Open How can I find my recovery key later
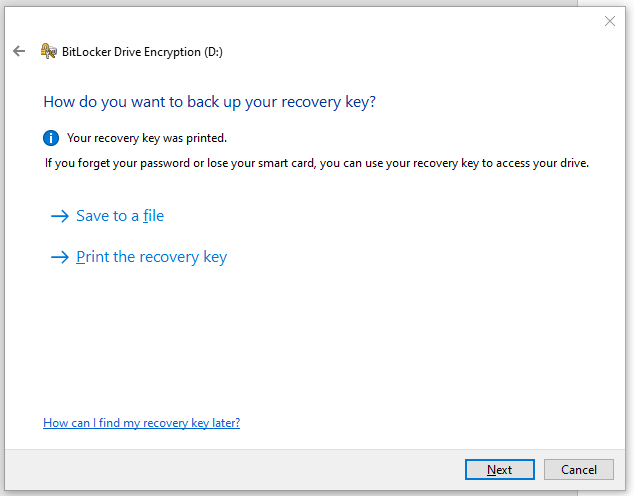 (x=142, y=423)
